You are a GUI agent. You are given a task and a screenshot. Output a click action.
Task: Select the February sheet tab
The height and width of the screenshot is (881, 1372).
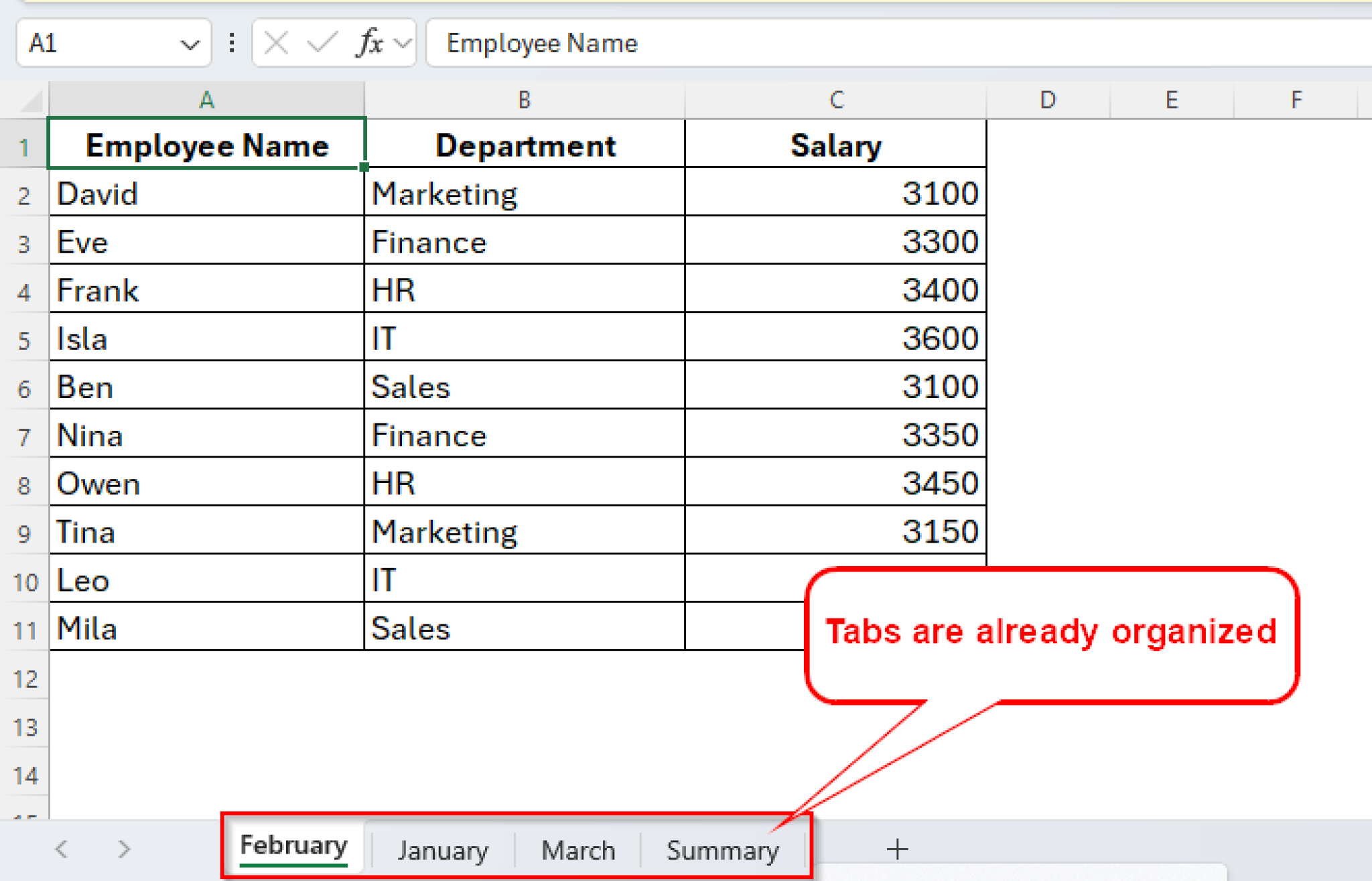(x=293, y=846)
